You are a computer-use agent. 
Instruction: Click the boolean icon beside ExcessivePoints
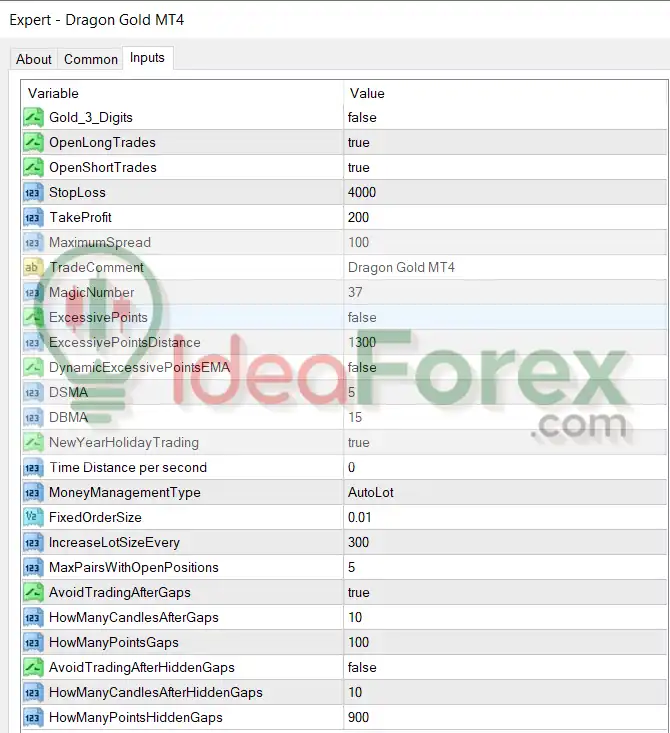[x=33, y=317]
